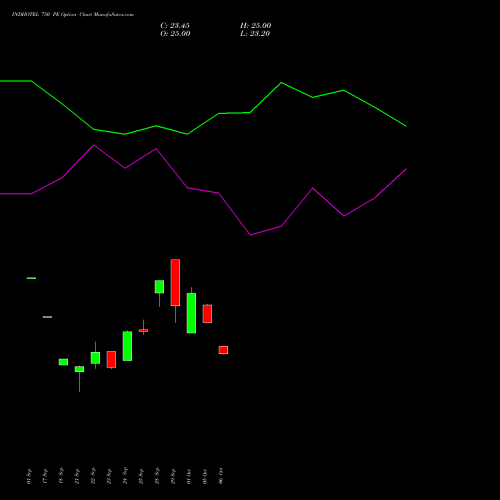
Task: Click the 01 Sep date axis label
Action: pyautogui.click(x=29, y=476)
